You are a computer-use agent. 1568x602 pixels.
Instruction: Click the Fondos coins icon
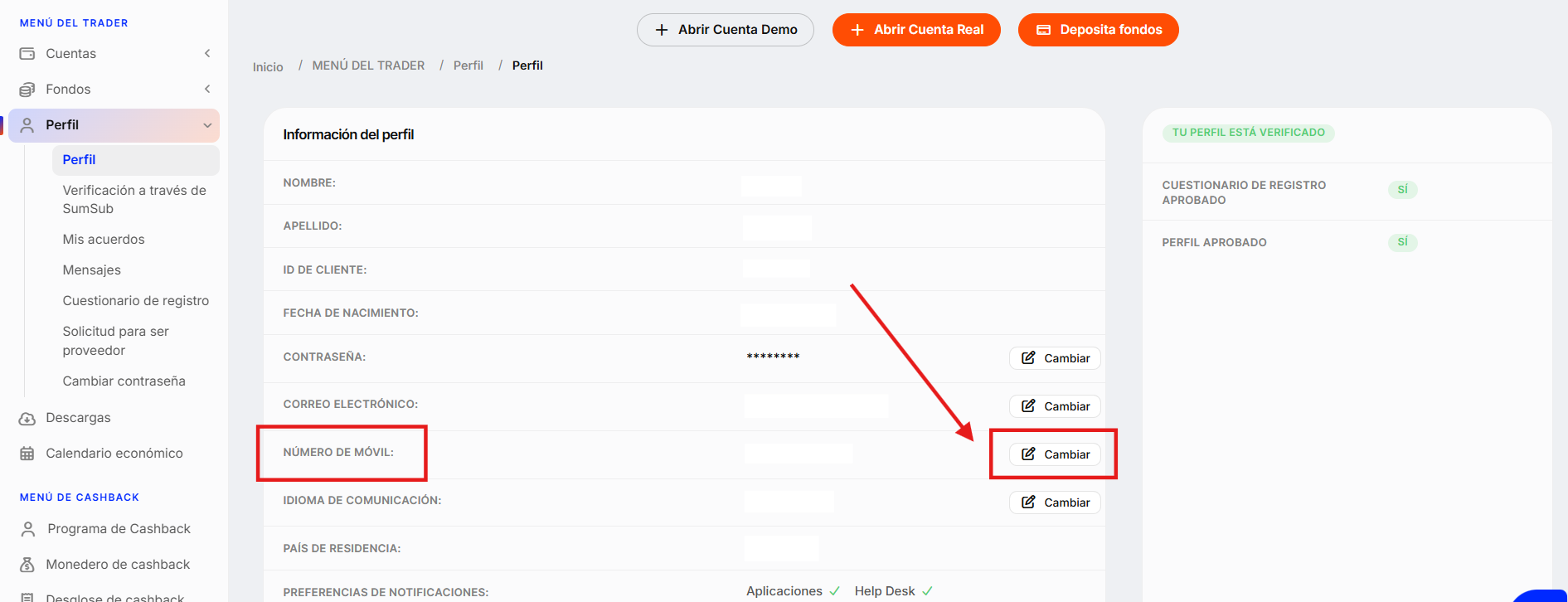[27, 90]
